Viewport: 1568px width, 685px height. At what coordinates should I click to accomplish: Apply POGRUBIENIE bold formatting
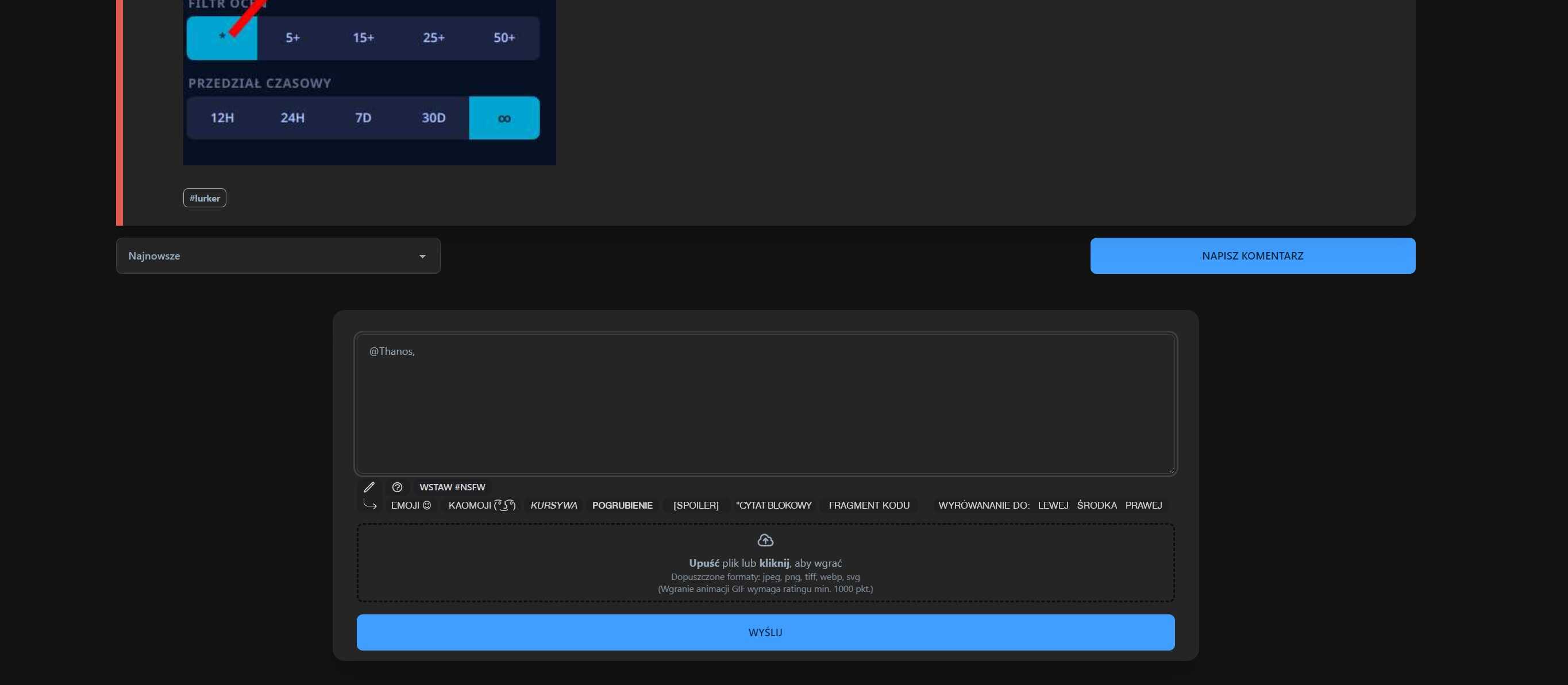tap(622, 505)
